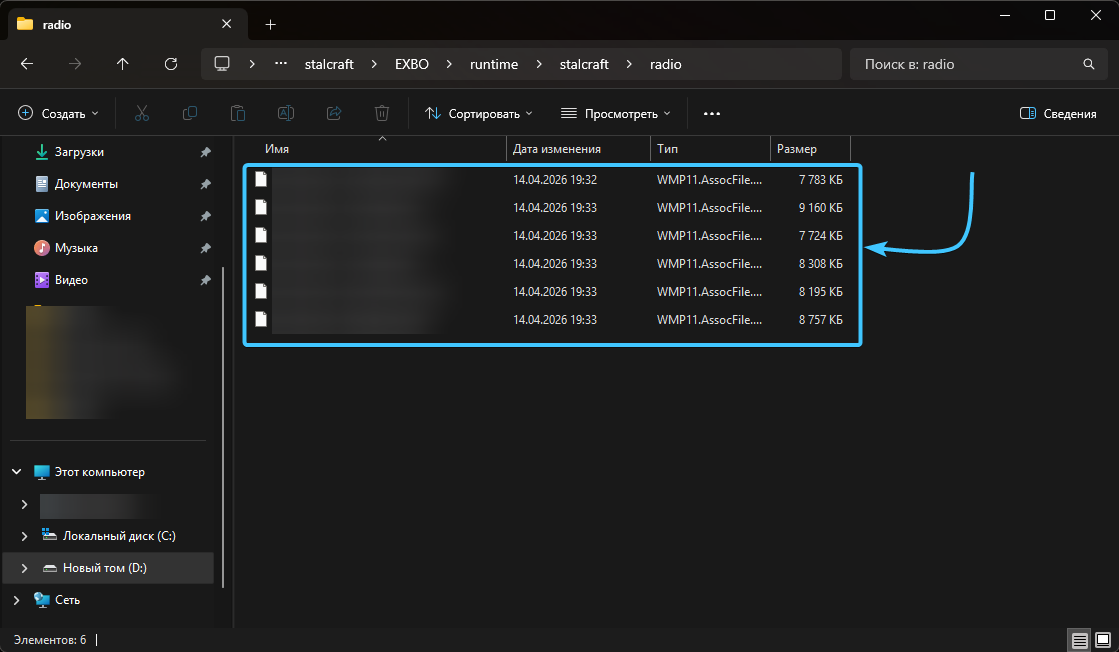Click the Rename icon in toolbar
1119x652 pixels.
(x=285, y=114)
